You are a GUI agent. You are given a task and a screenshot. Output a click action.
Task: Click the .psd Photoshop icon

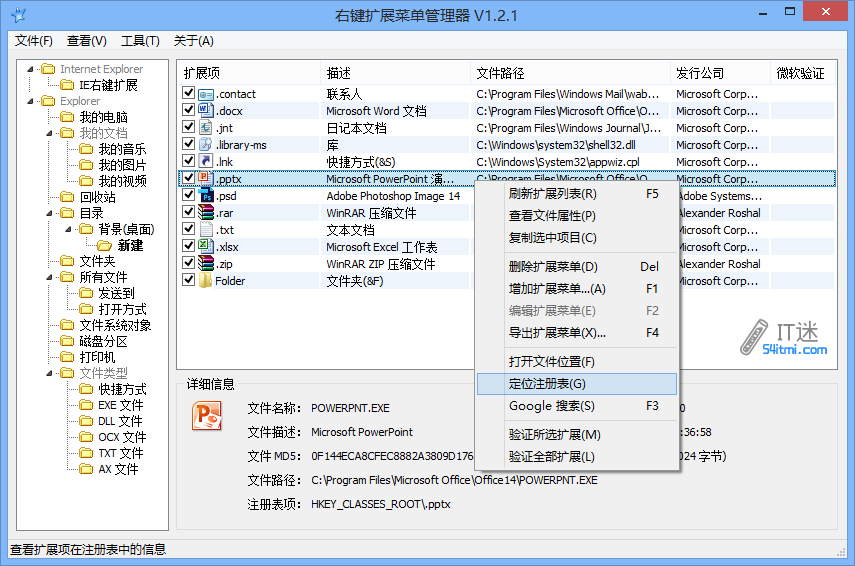(206, 196)
